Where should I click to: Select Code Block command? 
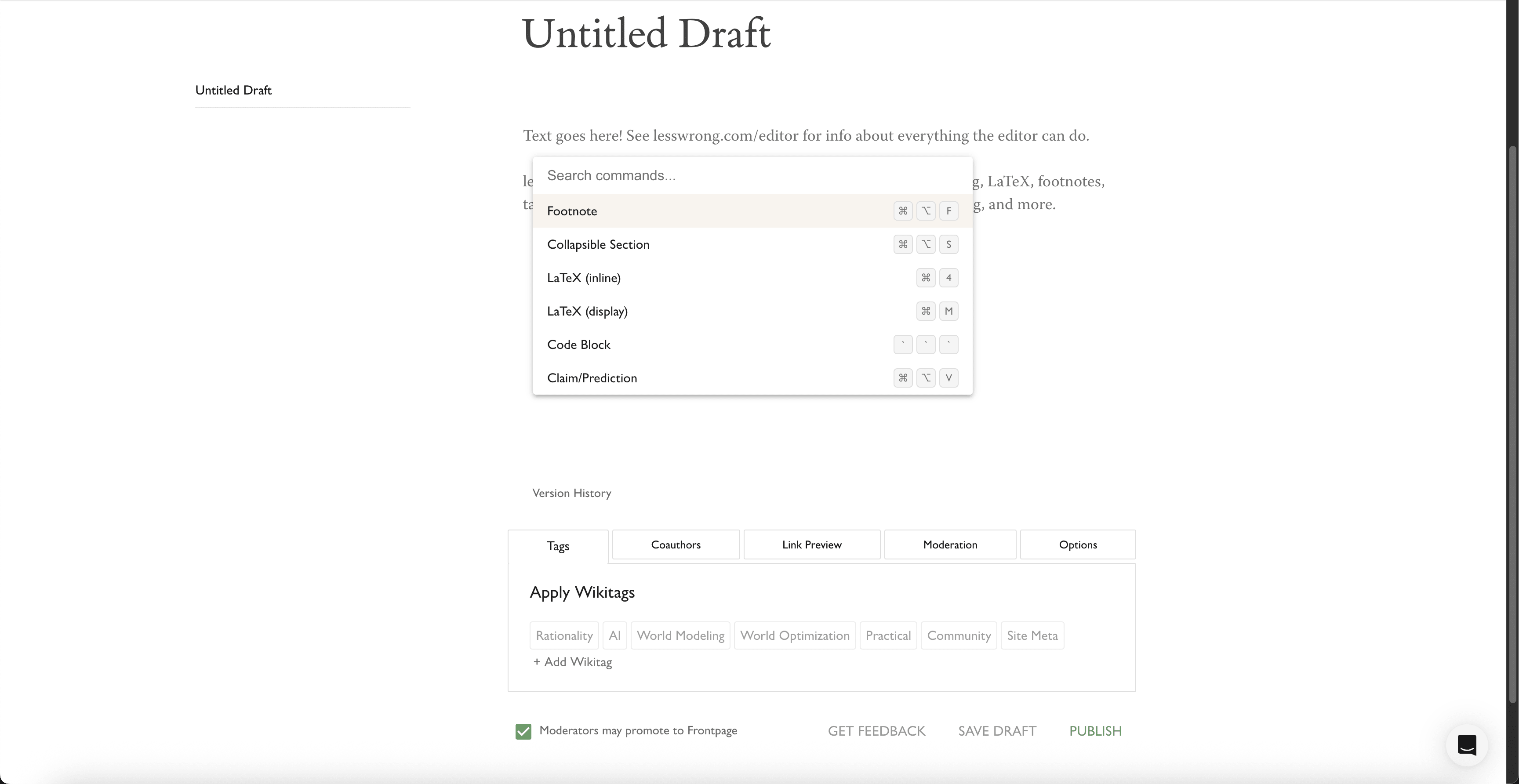[x=578, y=345]
